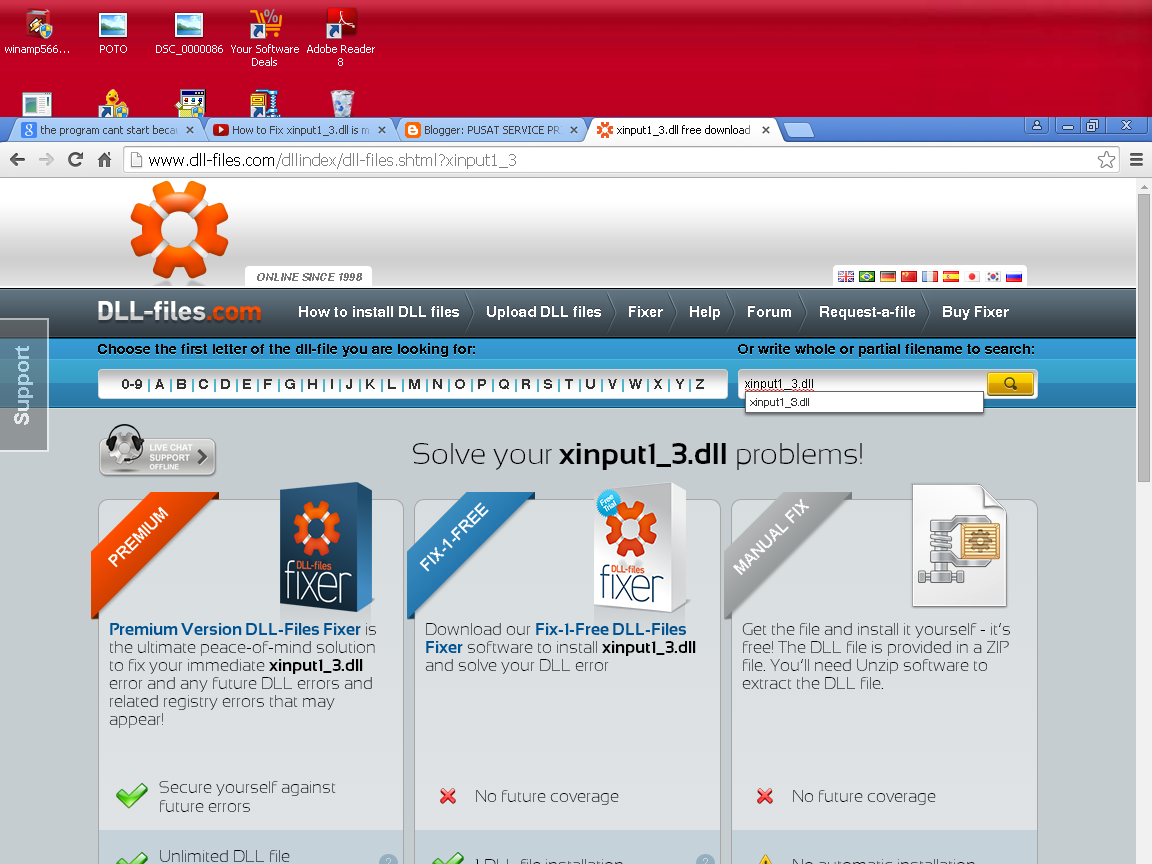This screenshot has height=864, width=1152.
Task: Choose xinput1_3.dll autocomplete suggestion
Action: click(x=864, y=402)
